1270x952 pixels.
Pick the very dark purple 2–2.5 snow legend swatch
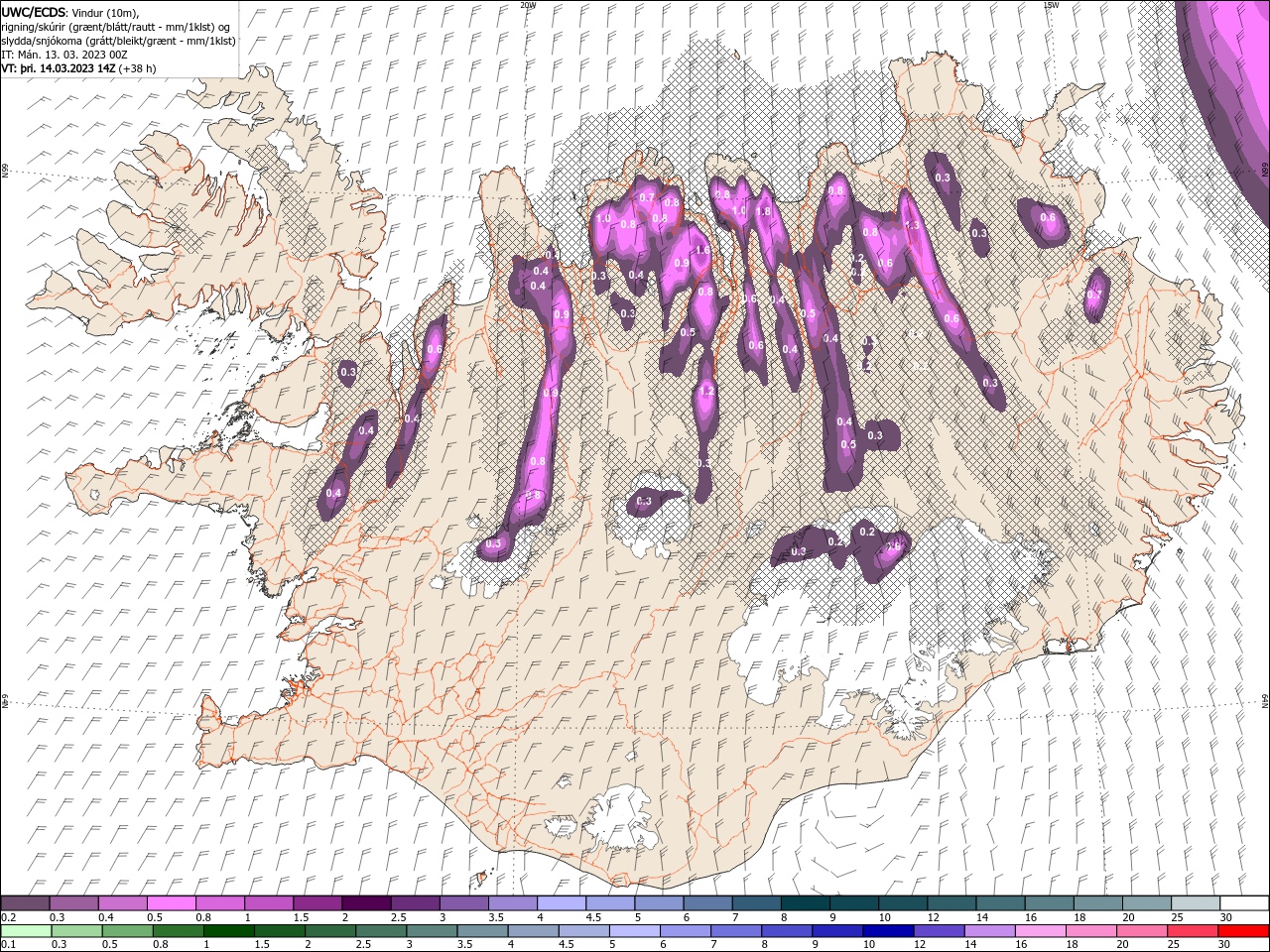coord(366,902)
